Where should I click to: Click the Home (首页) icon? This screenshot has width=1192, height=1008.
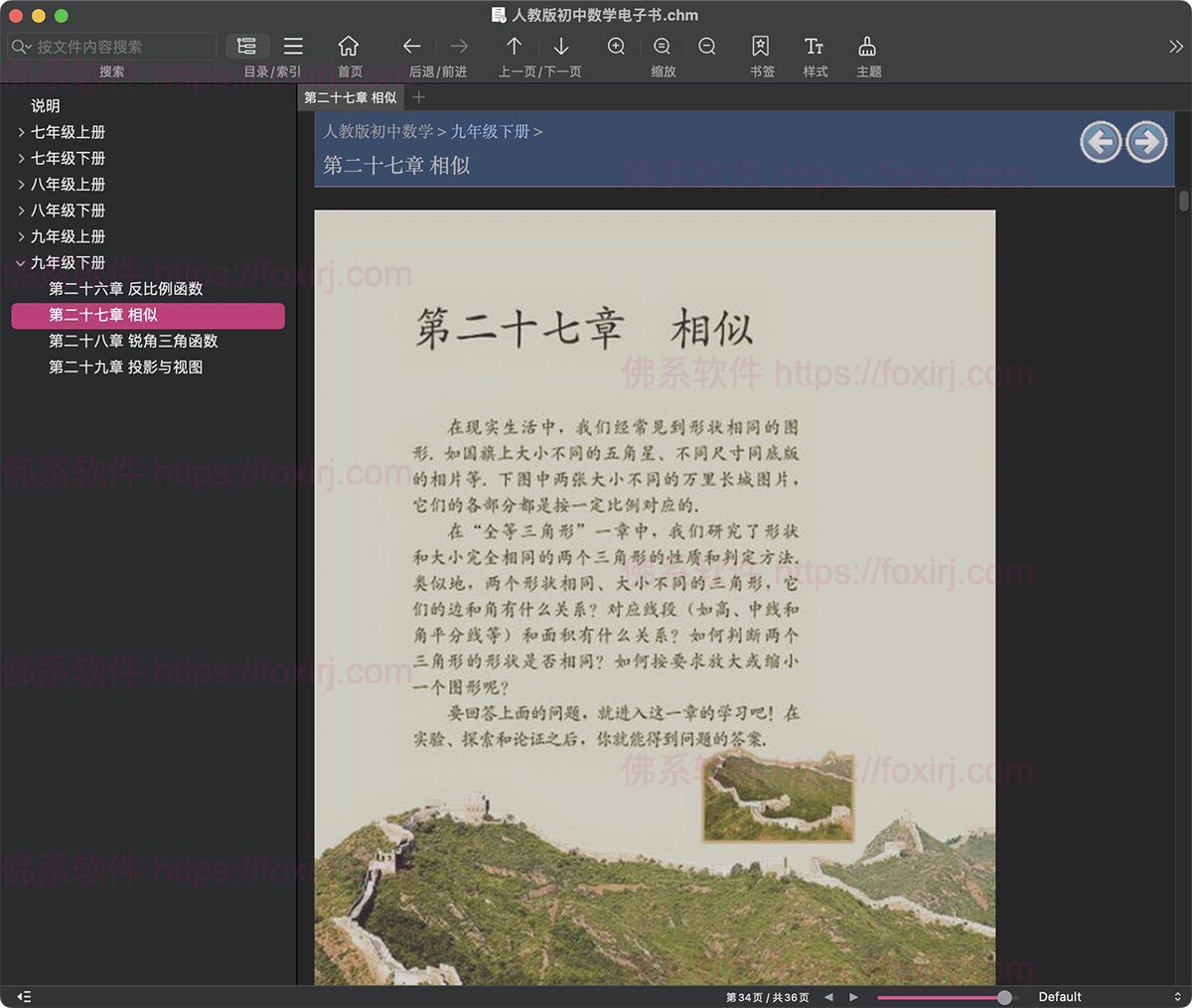point(348,47)
